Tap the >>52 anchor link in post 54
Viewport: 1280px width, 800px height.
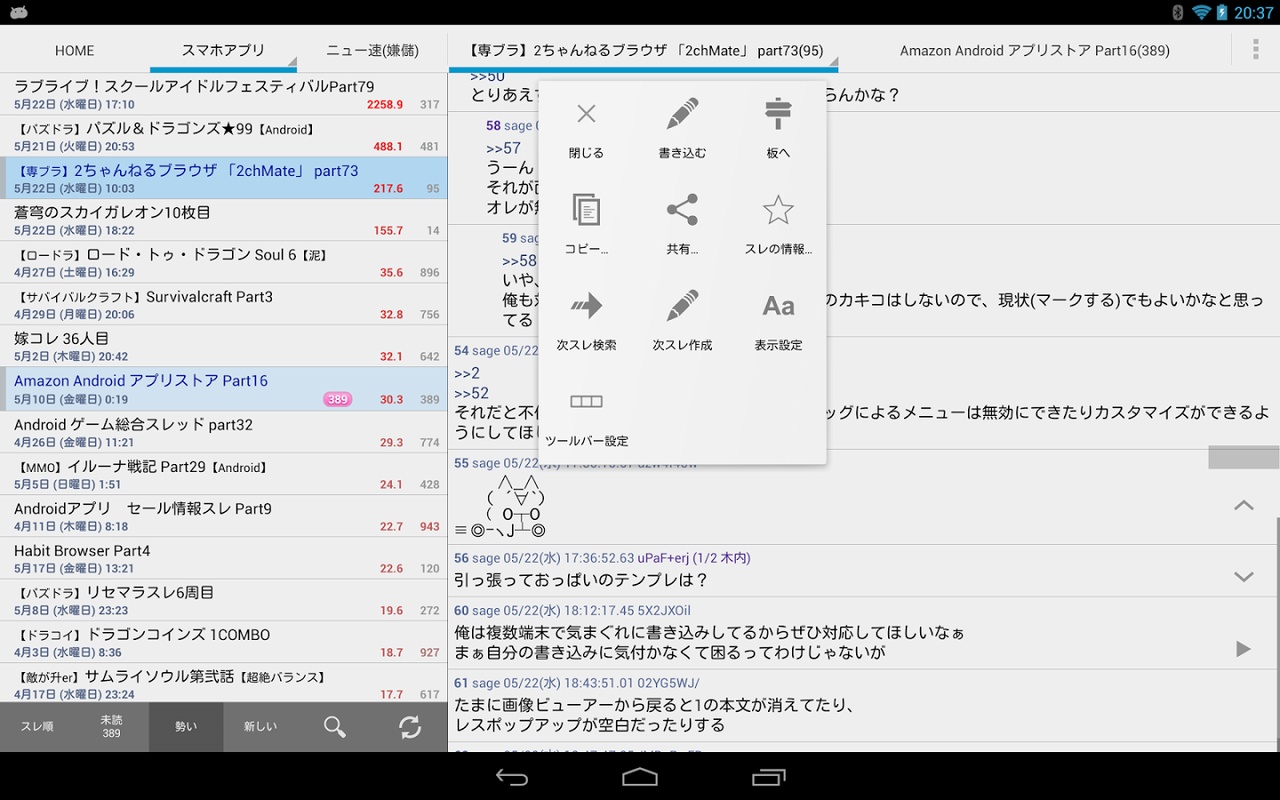coord(471,393)
